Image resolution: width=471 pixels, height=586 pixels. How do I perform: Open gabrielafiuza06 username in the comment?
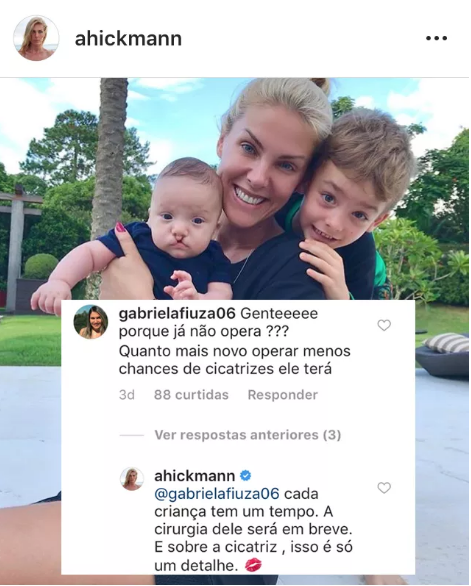point(177,314)
